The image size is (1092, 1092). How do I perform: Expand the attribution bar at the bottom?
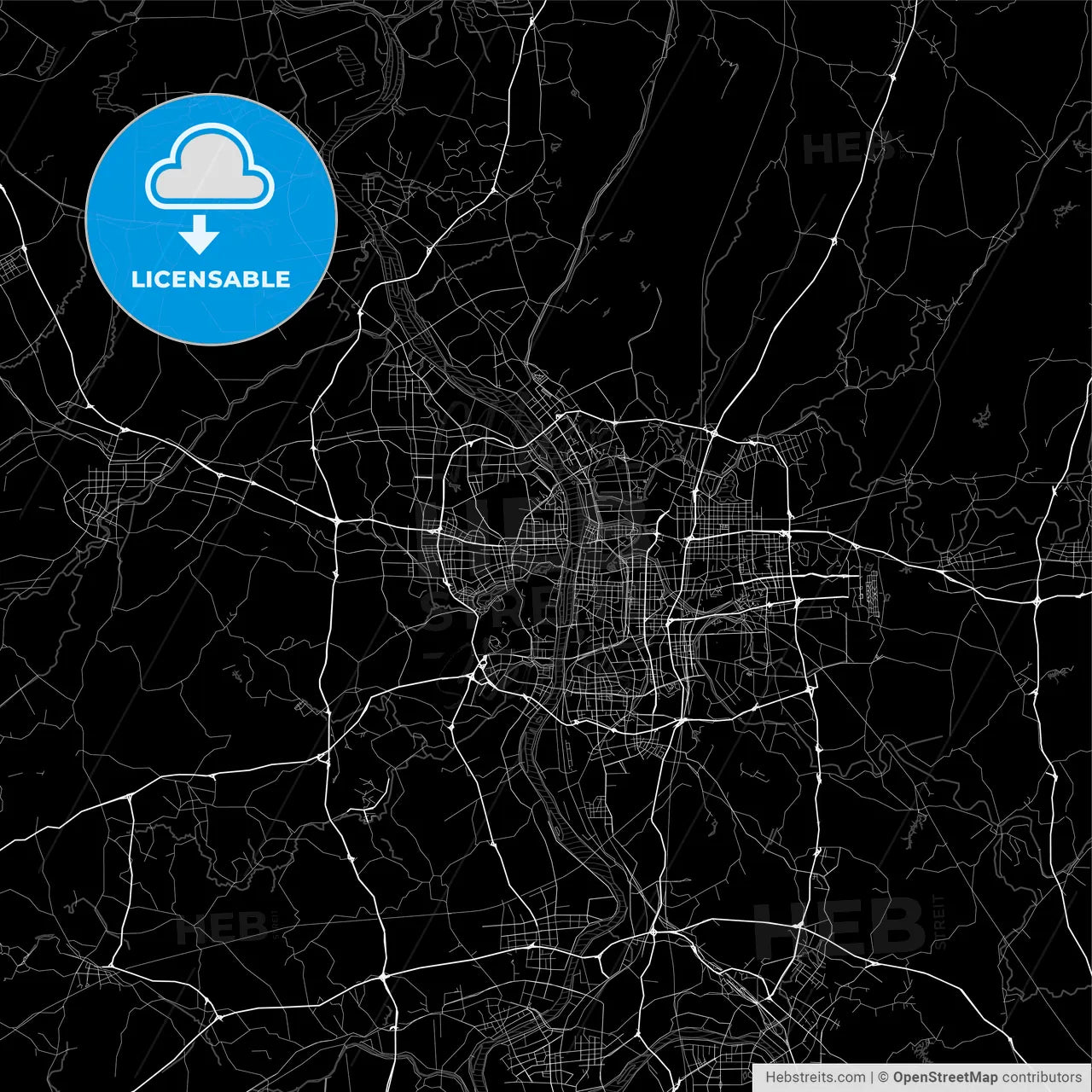[921, 1077]
